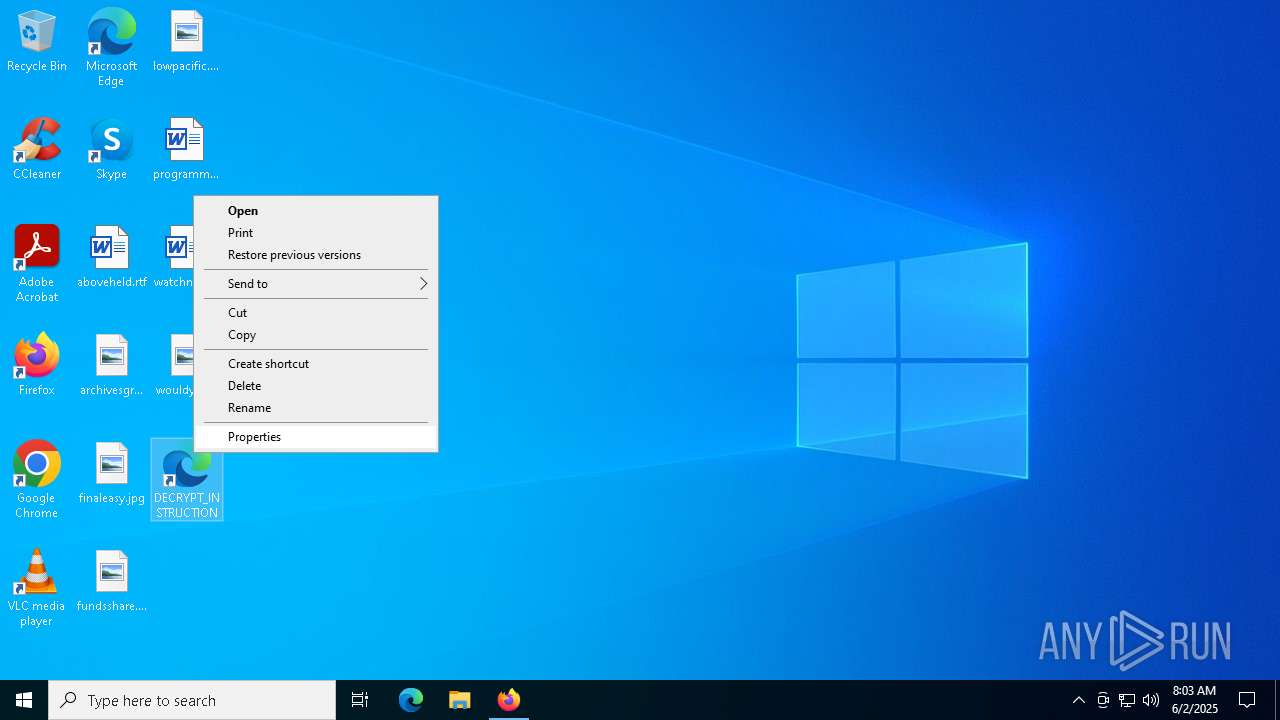Image resolution: width=1280 pixels, height=720 pixels.
Task: Click the taskbar search box
Action: tap(192, 700)
